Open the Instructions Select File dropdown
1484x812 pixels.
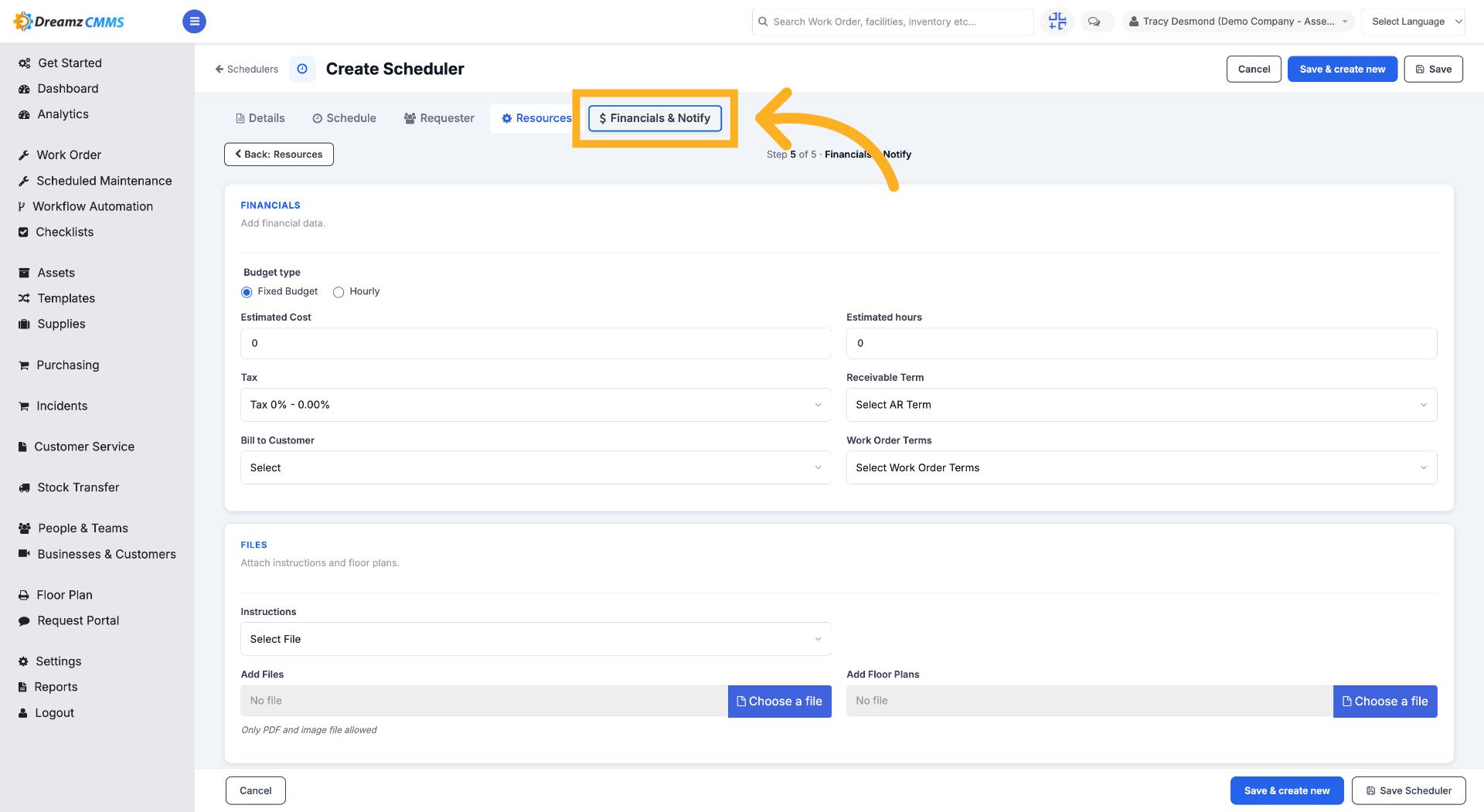[x=536, y=639]
